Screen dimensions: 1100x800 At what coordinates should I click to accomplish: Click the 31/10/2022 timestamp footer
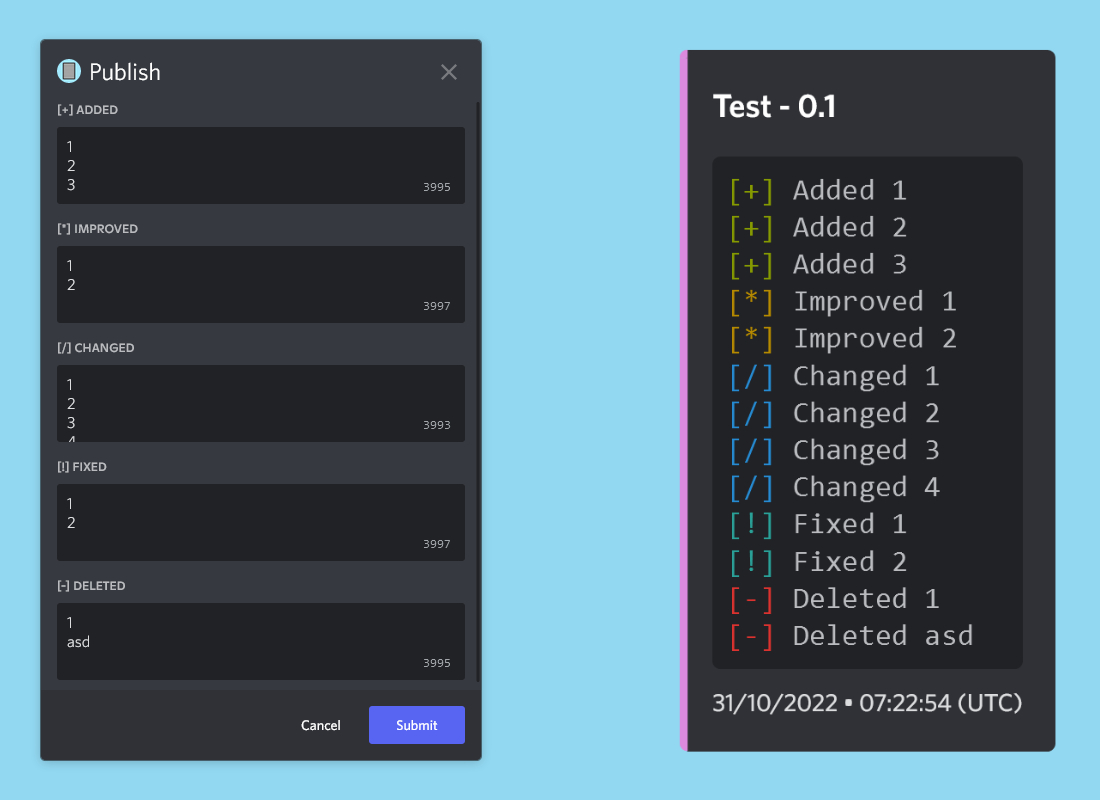click(866, 703)
